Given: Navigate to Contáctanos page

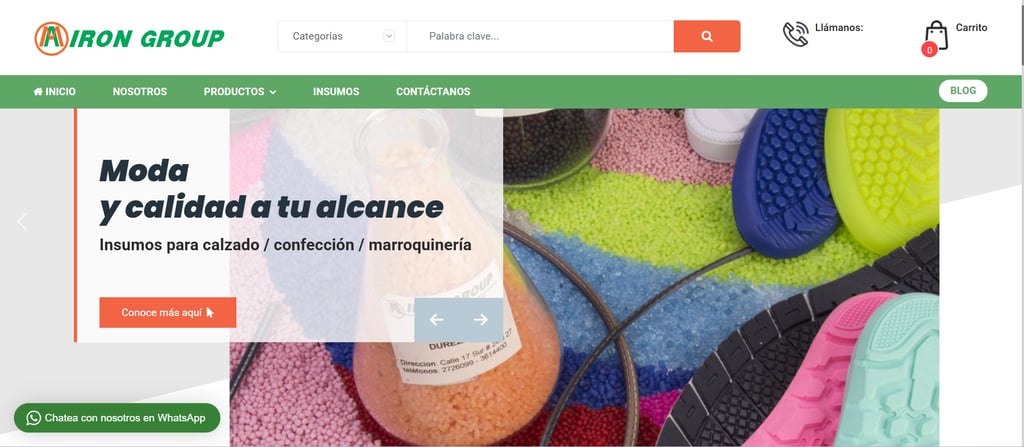Looking at the screenshot, I should [x=433, y=91].
